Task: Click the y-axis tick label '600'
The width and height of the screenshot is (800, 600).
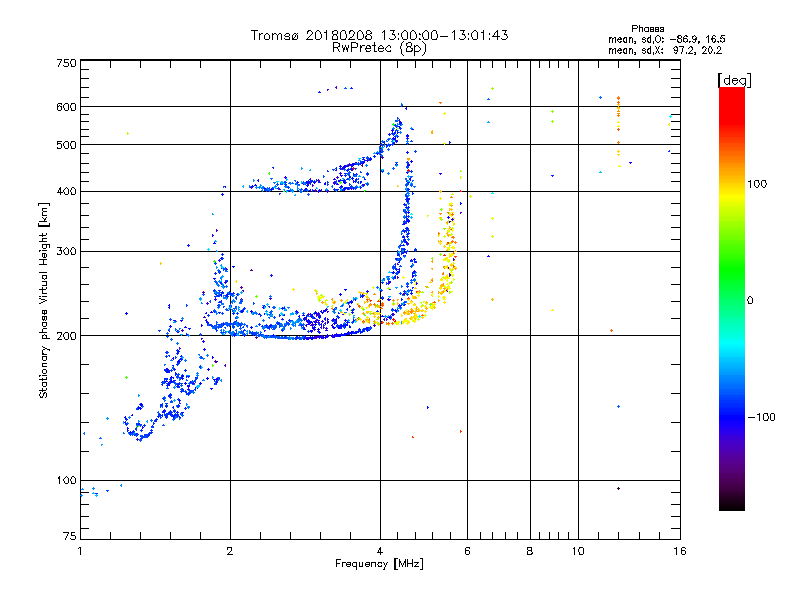Action: tap(66, 107)
